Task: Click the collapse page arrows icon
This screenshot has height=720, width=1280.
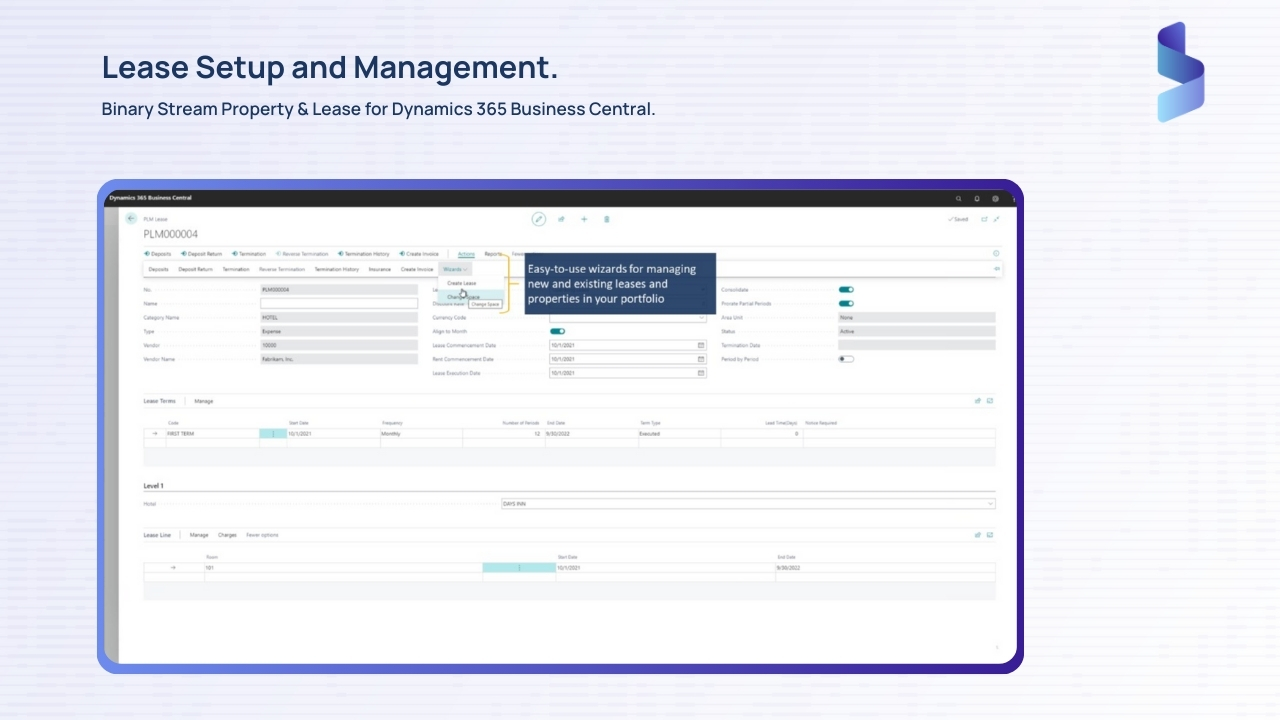Action: point(996,219)
